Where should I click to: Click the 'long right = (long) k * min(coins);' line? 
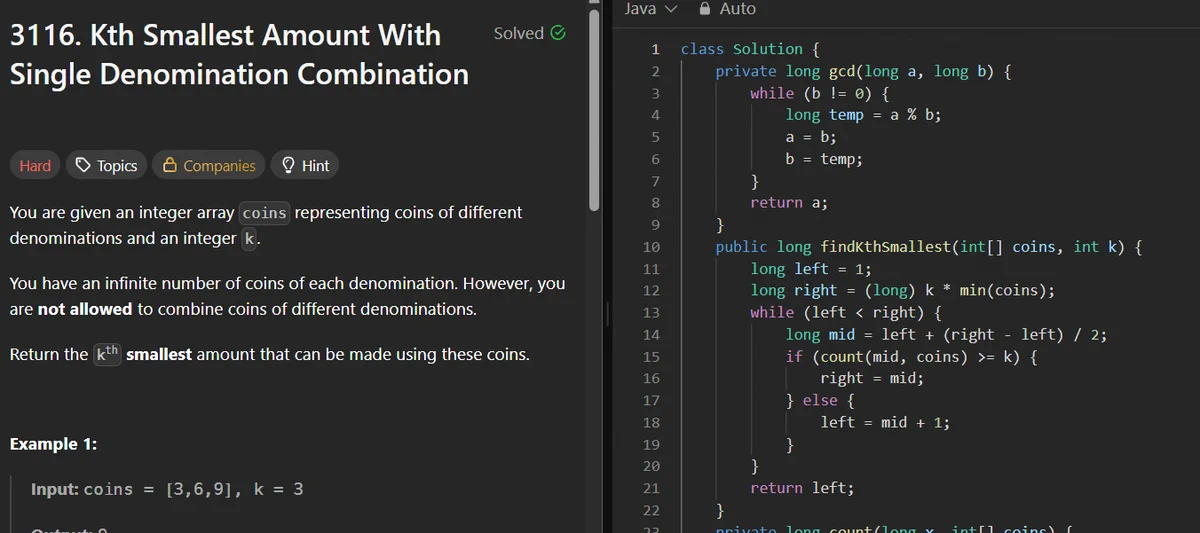tap(903, 291)
